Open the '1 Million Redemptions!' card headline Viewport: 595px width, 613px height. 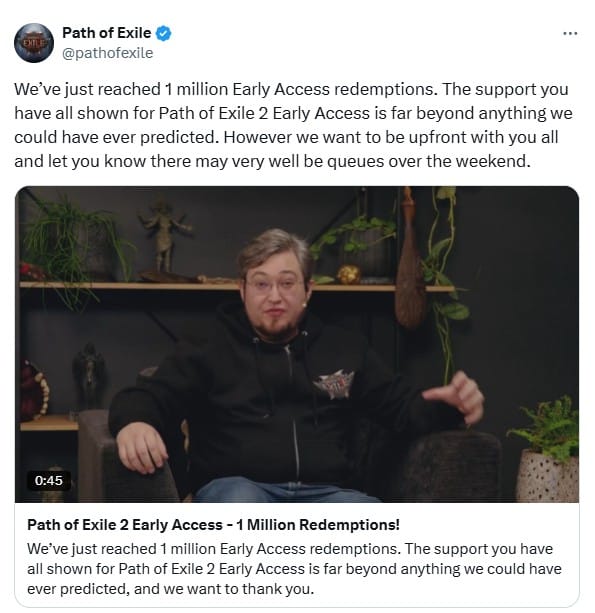tap(213, 525)
